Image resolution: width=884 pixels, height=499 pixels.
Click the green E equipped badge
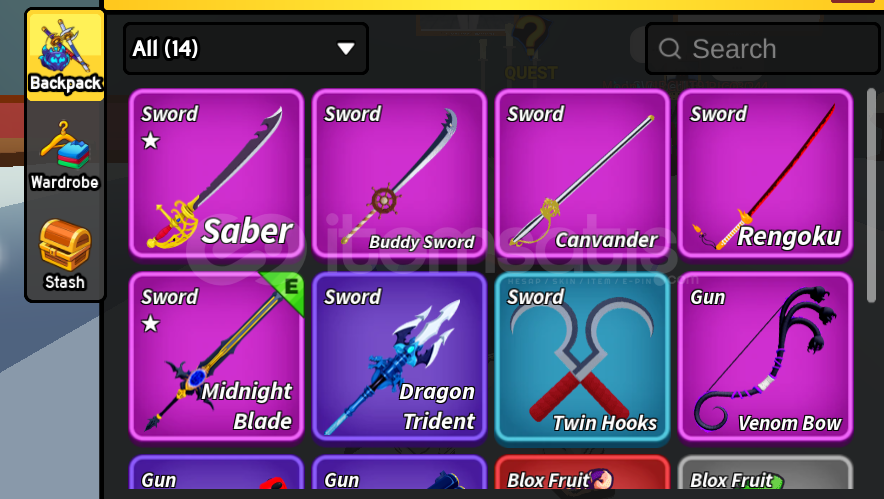tap(286, 289)
